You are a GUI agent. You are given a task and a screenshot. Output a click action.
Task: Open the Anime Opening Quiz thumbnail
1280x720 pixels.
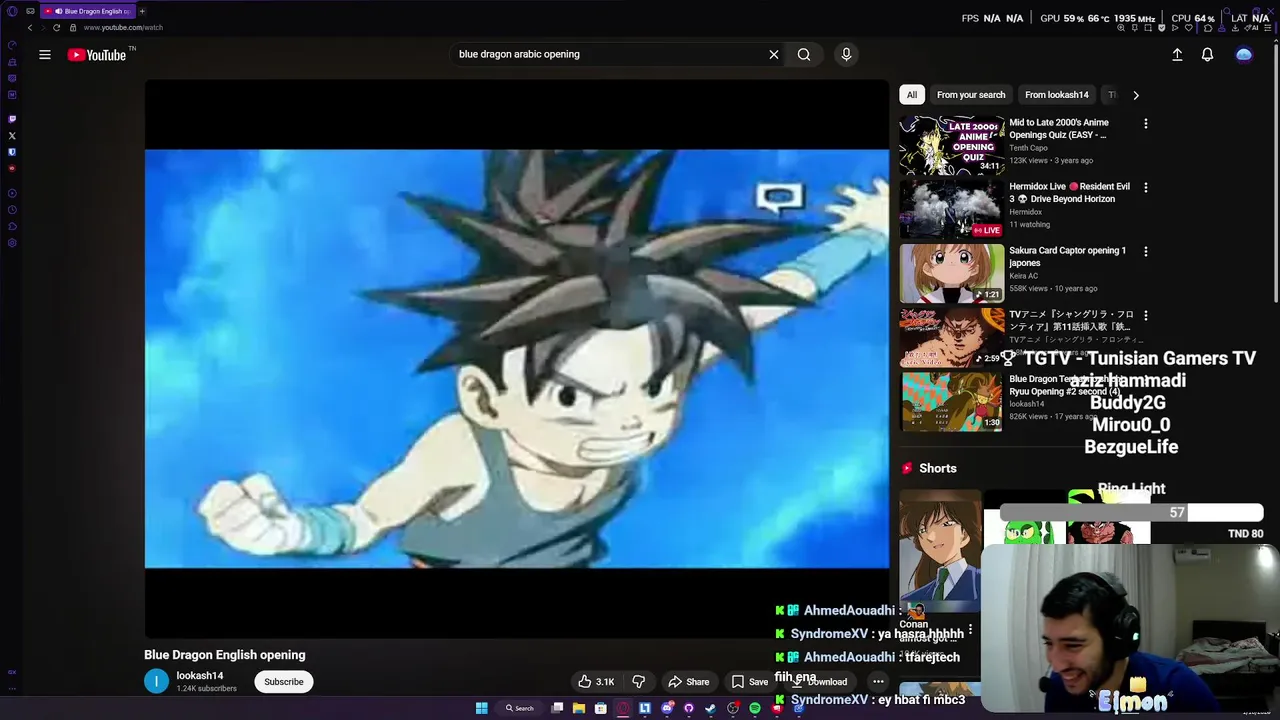[x=951, y=145]
